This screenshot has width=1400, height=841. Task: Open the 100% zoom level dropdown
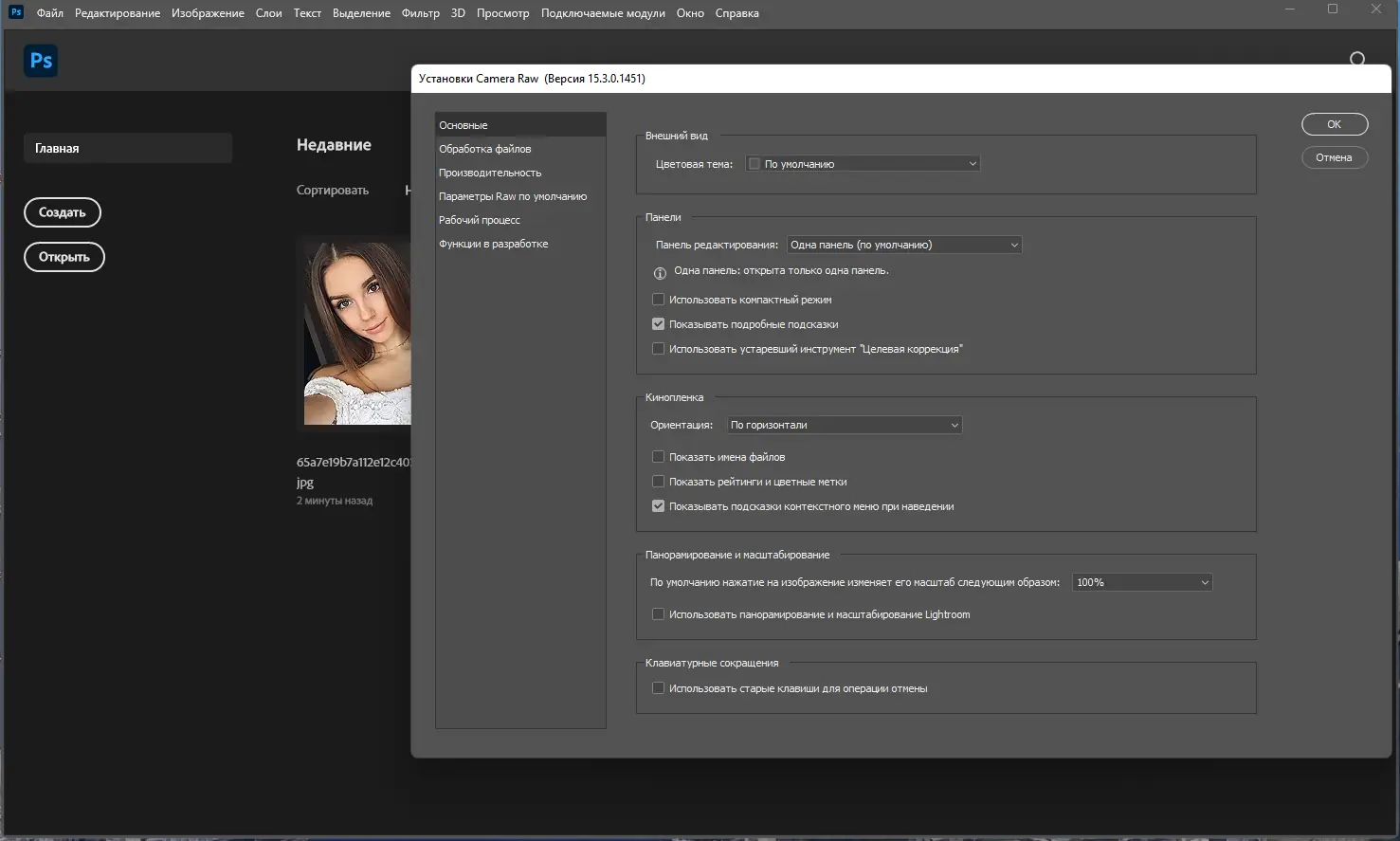pos(1142,582)
